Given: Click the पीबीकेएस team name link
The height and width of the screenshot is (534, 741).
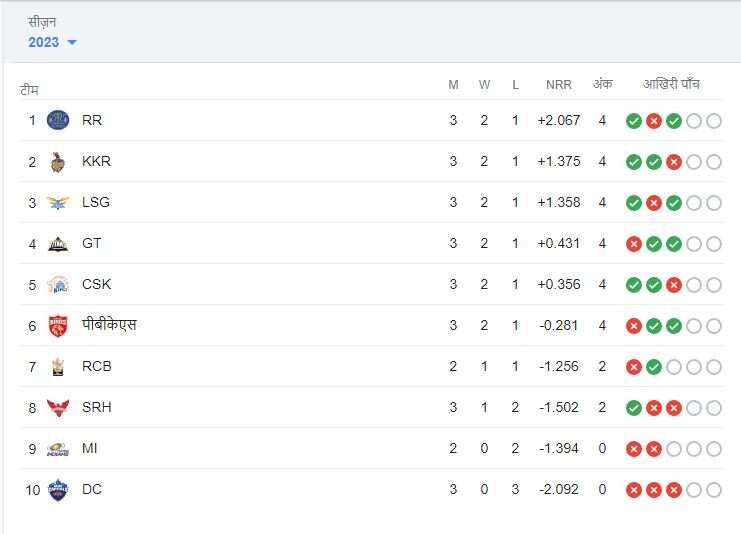Looking at the screenshot, I should pyautogui.click(x=109, y=326).
